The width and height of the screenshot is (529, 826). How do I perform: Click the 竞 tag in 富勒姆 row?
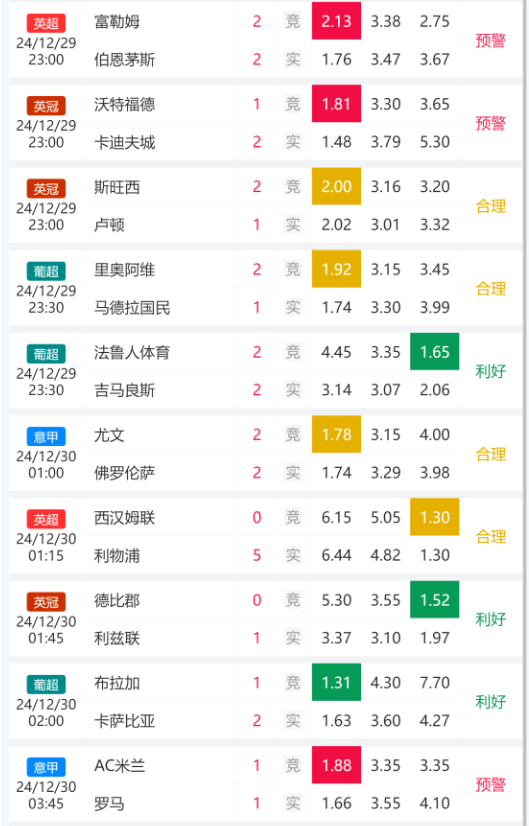point(292,21)
